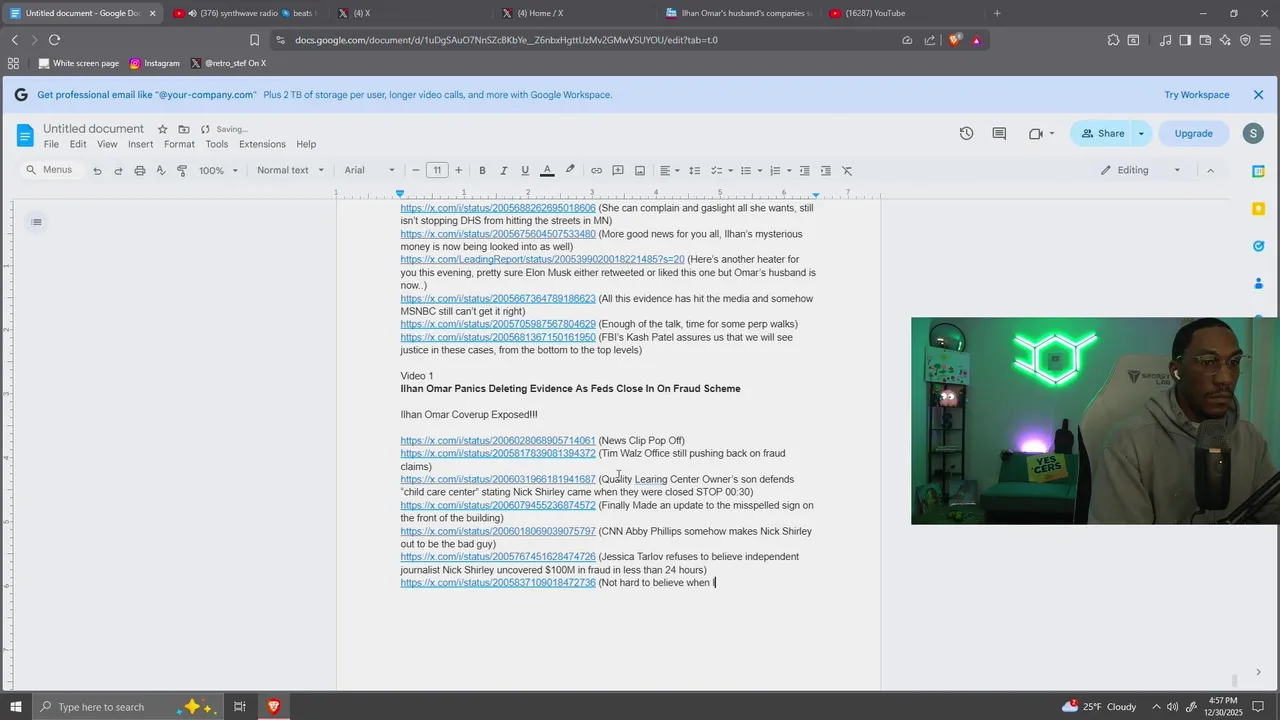
Task: Open the File menu
Action: coord(51,145)
